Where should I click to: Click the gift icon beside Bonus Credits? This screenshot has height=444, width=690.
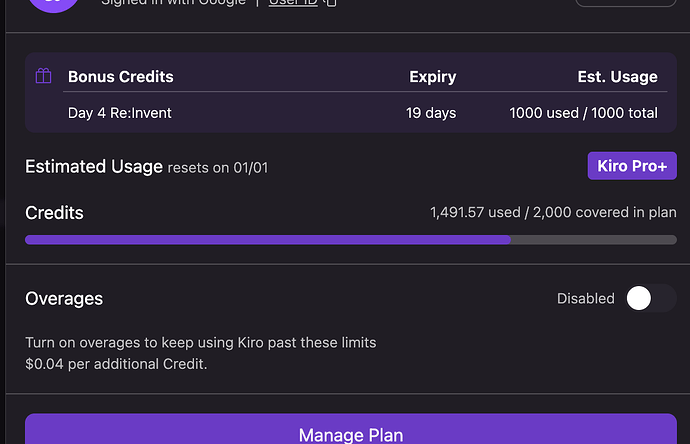(x=43, y=76)
